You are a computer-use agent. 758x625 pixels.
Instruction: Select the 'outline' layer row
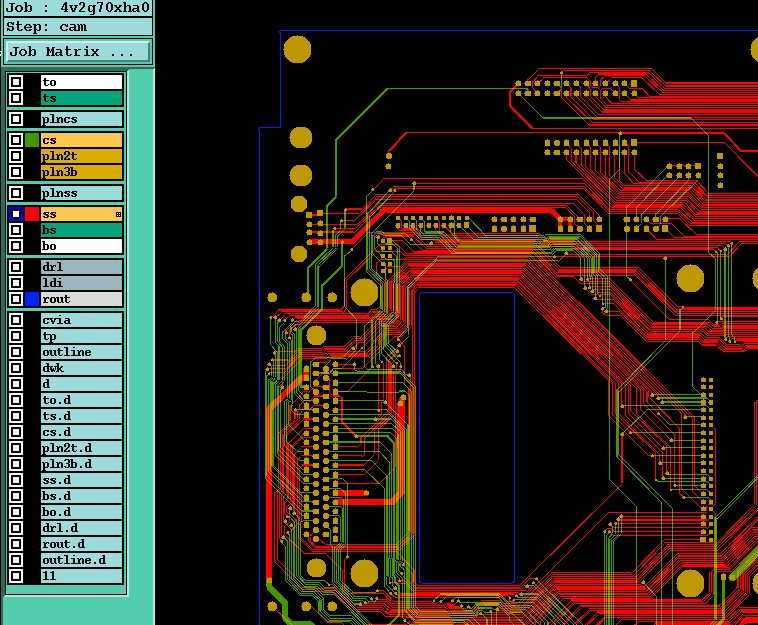(x=81, y=352)
